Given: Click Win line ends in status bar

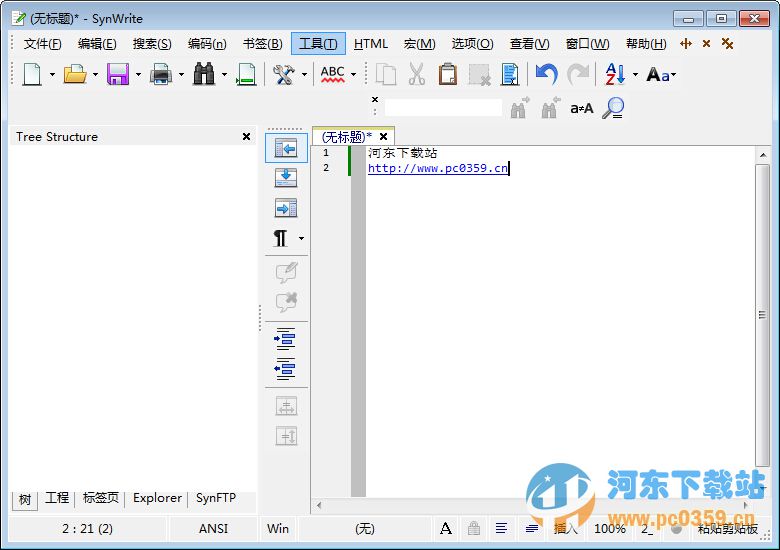Looking at the screenshot, I should [278, 529].
